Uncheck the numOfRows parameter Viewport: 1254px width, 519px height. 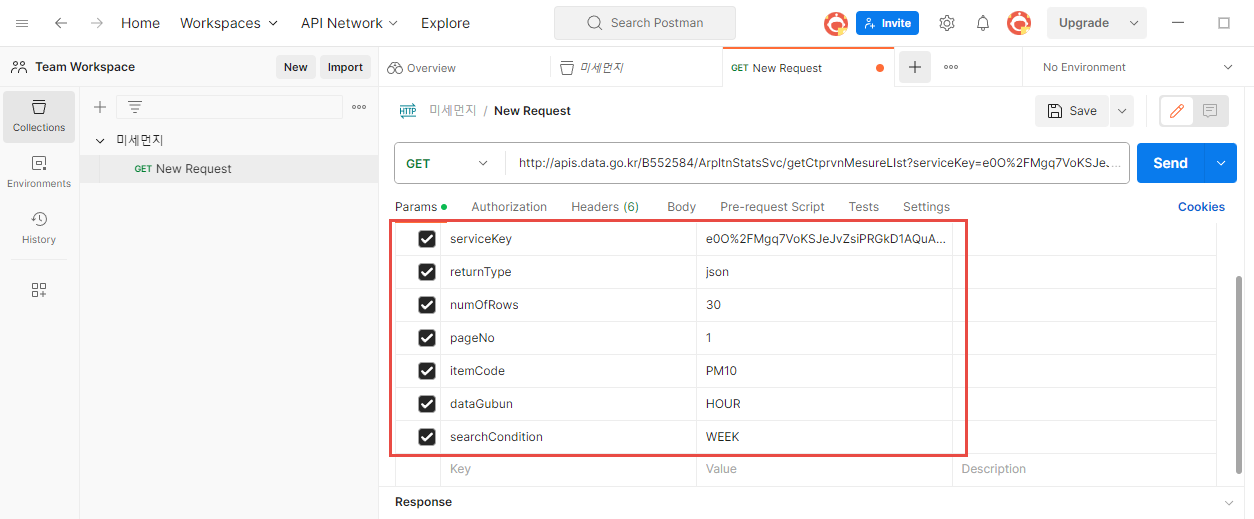pyautogui.click(x=427, y=305)
